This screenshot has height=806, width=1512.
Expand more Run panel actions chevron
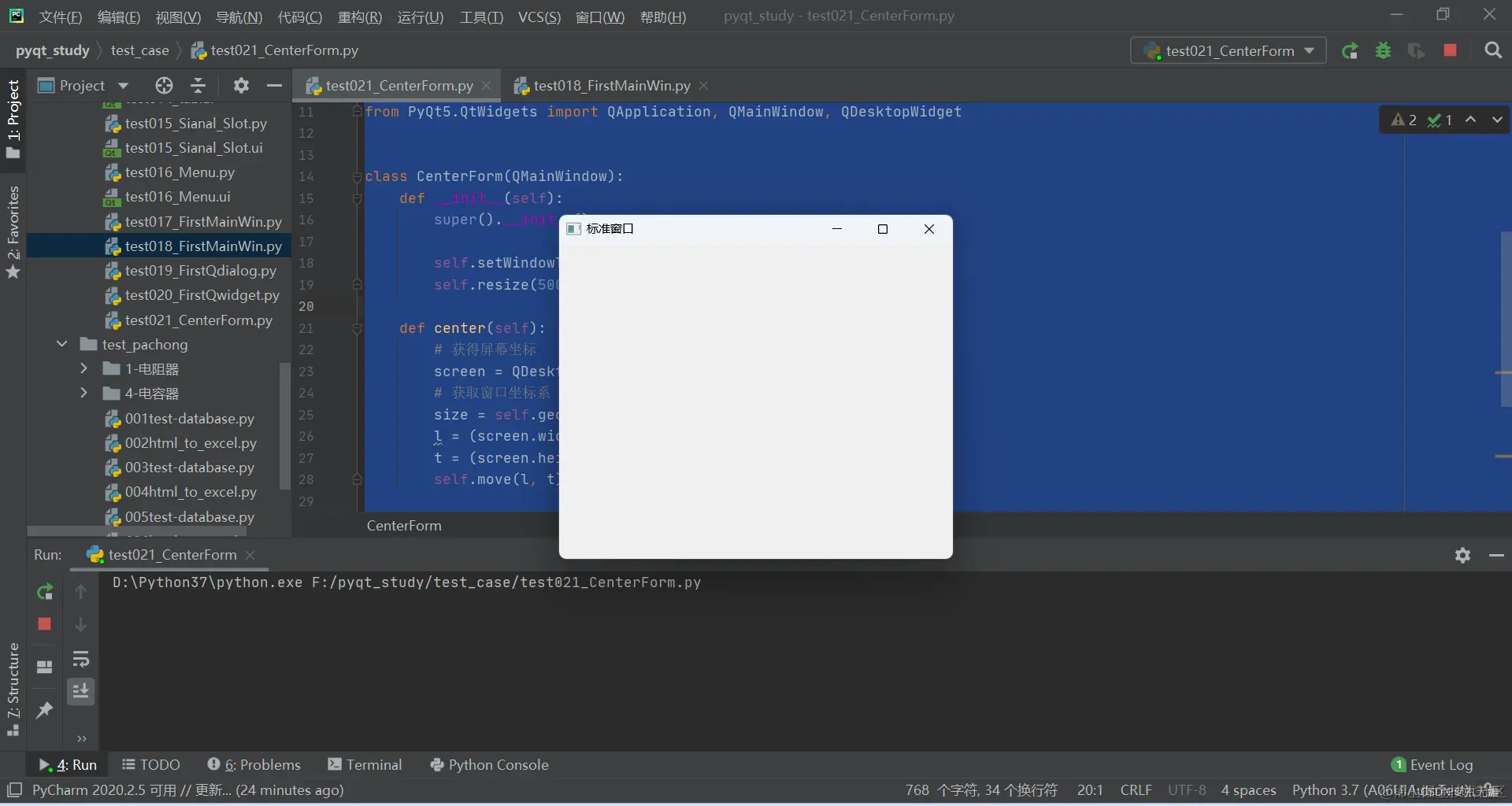(x=81, y=738)
